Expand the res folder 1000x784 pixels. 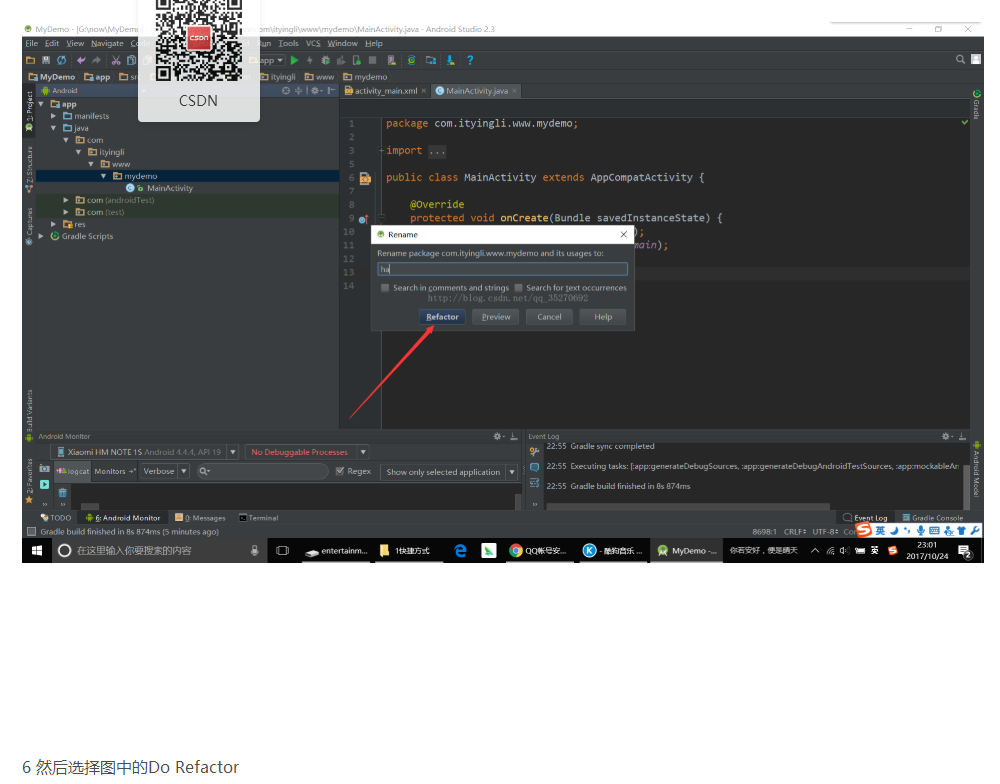[x=54, y=225]
